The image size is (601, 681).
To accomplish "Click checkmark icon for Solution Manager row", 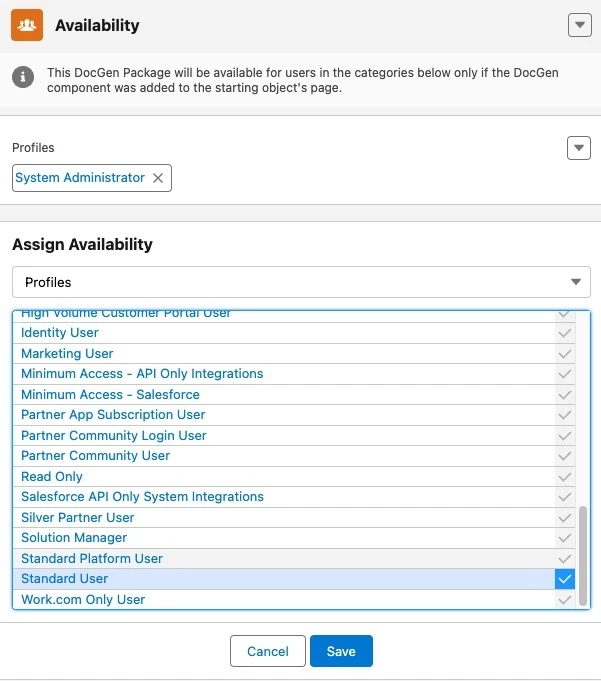I will (x=565, y=538).
